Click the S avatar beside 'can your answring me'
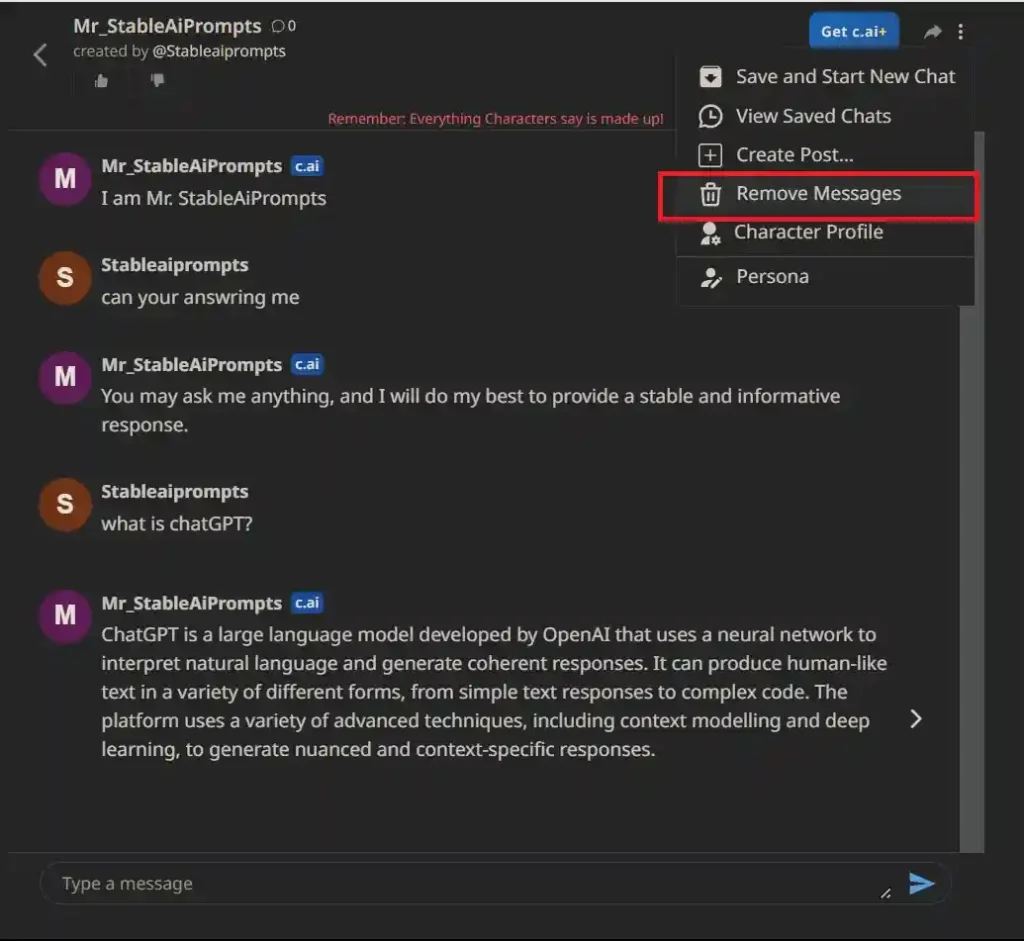Screen dimensions: 1024x941 (65, 278)
